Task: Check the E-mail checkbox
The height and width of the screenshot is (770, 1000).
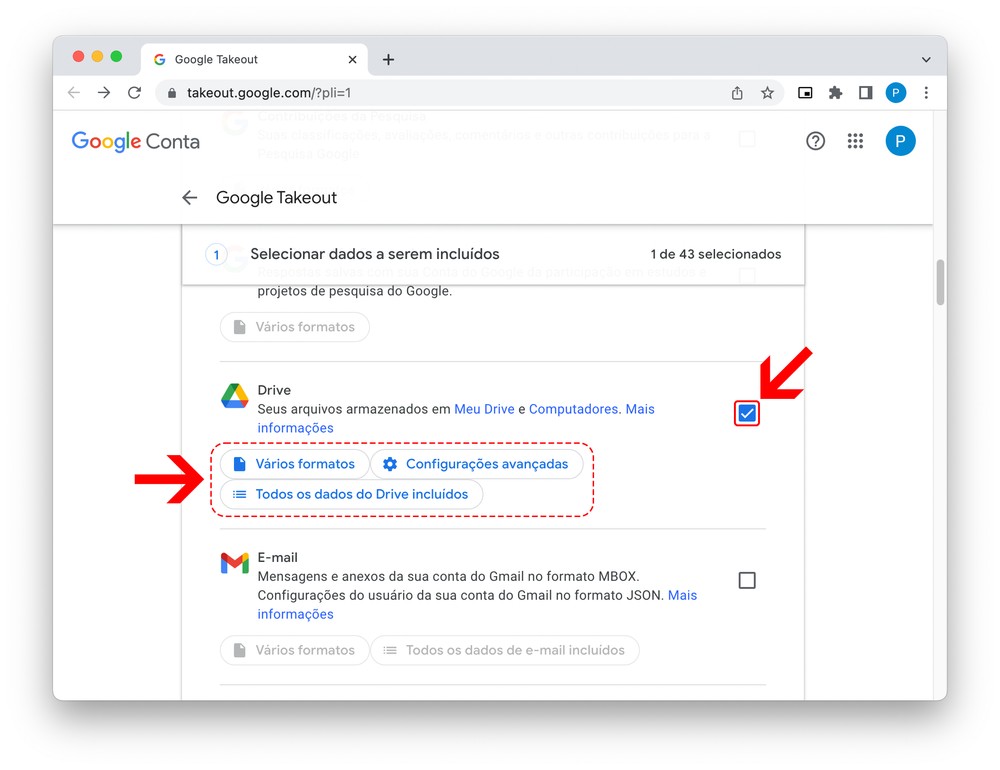Action: (747, 581)
